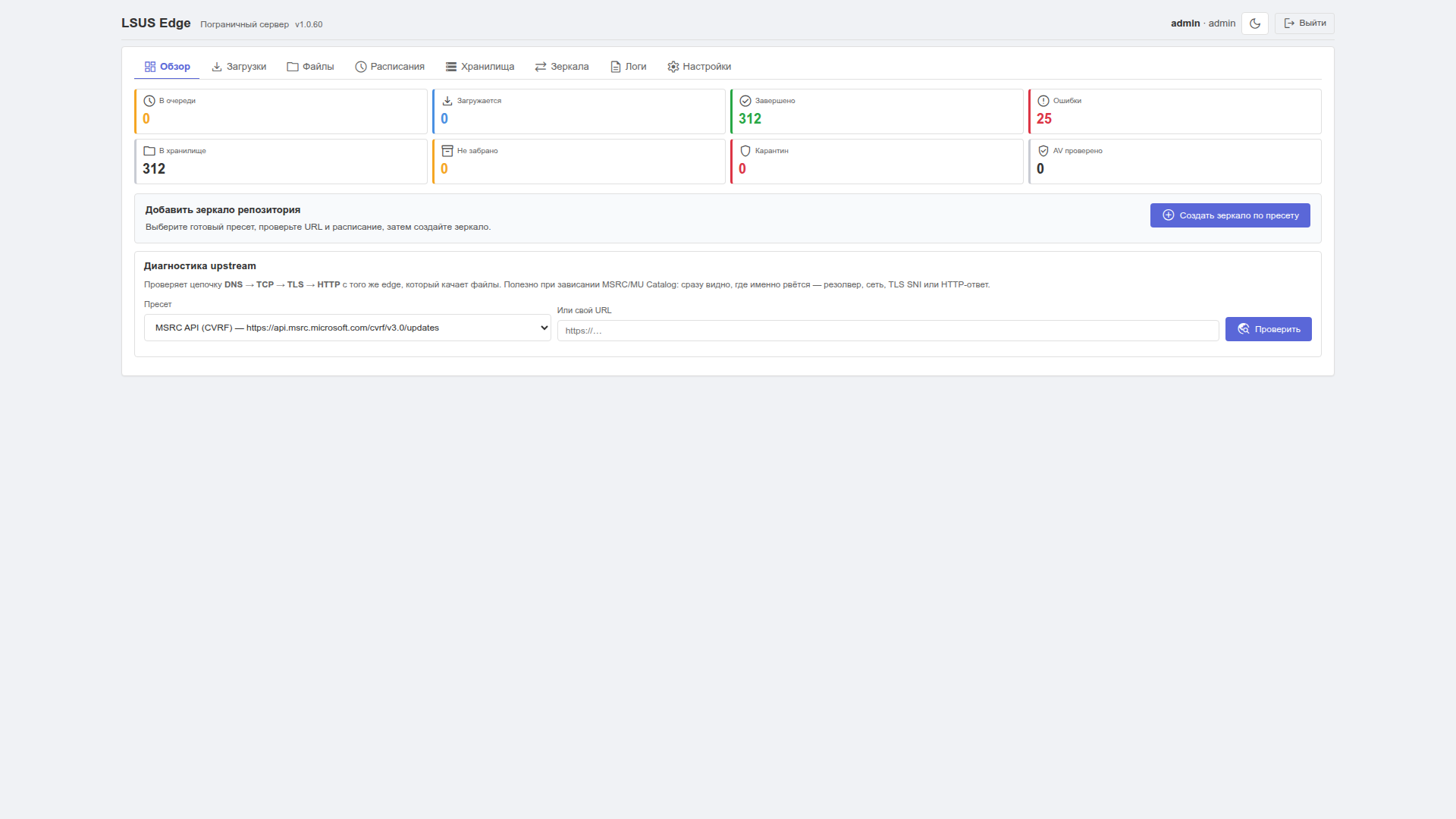Click the version label v1.0.60
1456x819 pixels.
(309, 24)
